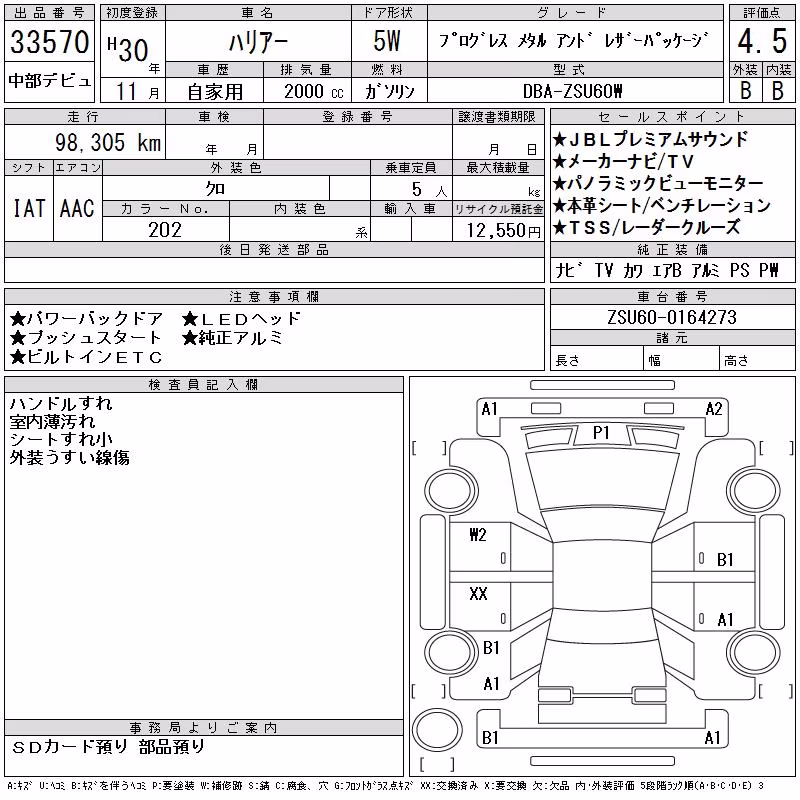Viewport: 800px width, 800px height.
Task: Click the A1 mark beside the P1 hood
Action: (x=489, y=409)
